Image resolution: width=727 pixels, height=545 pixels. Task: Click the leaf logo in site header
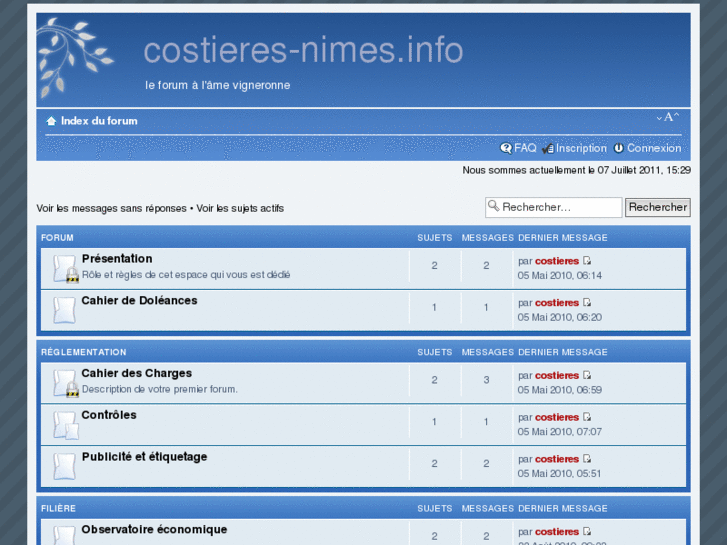click(x=74, y=58)
